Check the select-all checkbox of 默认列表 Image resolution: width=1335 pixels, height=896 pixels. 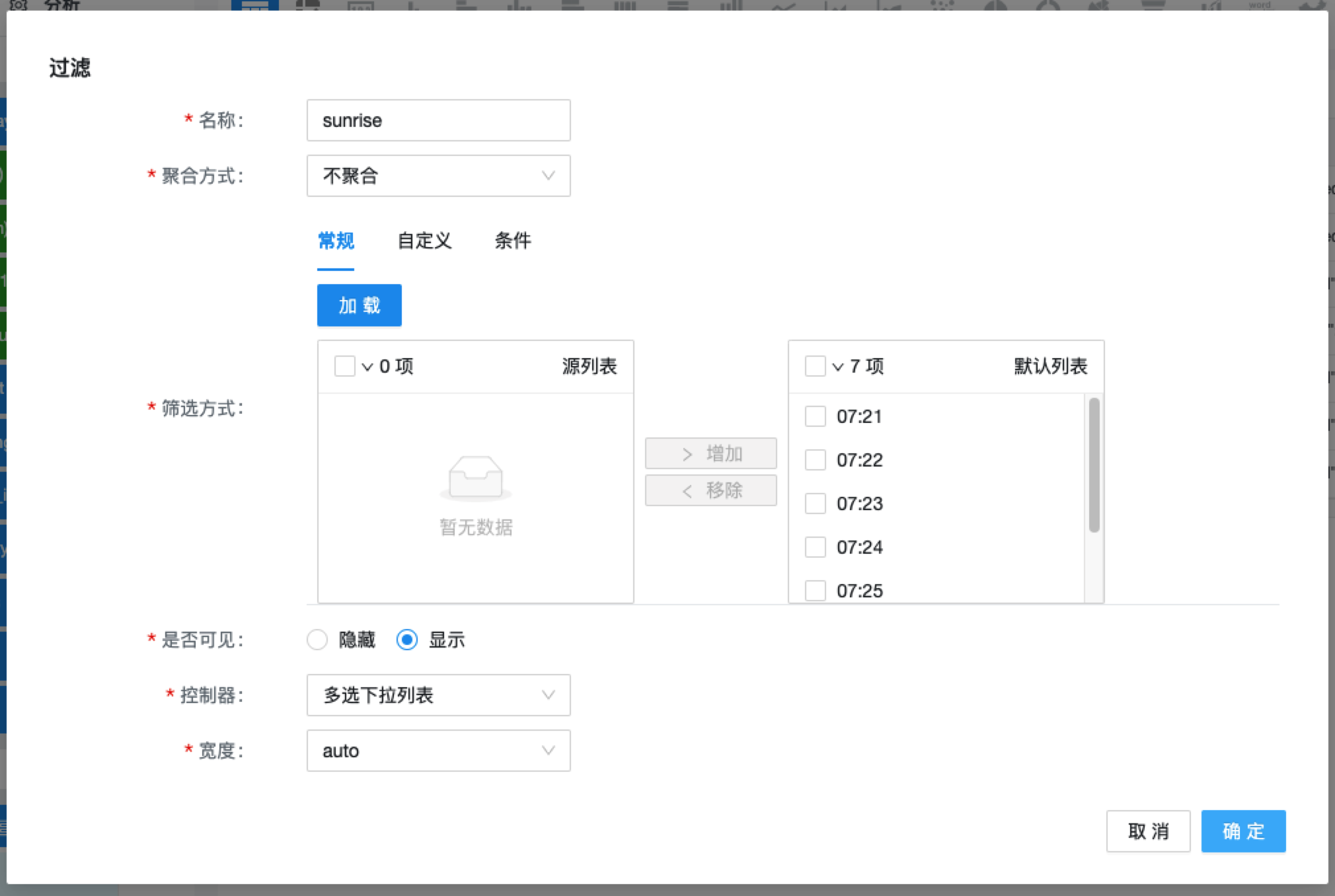coord(815,366)
